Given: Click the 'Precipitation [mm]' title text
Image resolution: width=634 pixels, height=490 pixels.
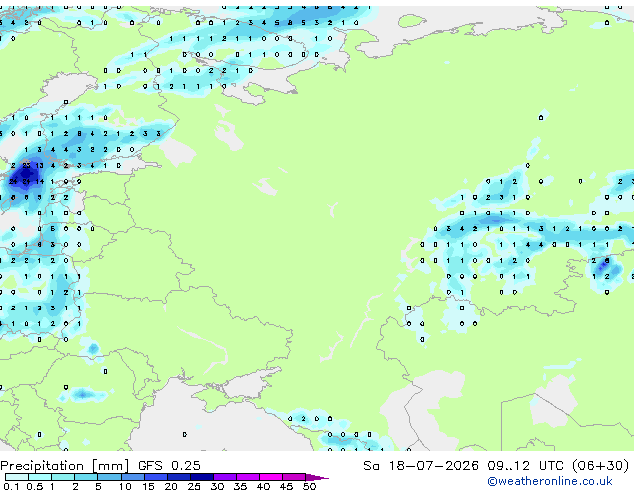Looking at the screenshot, I should point(65,466).
